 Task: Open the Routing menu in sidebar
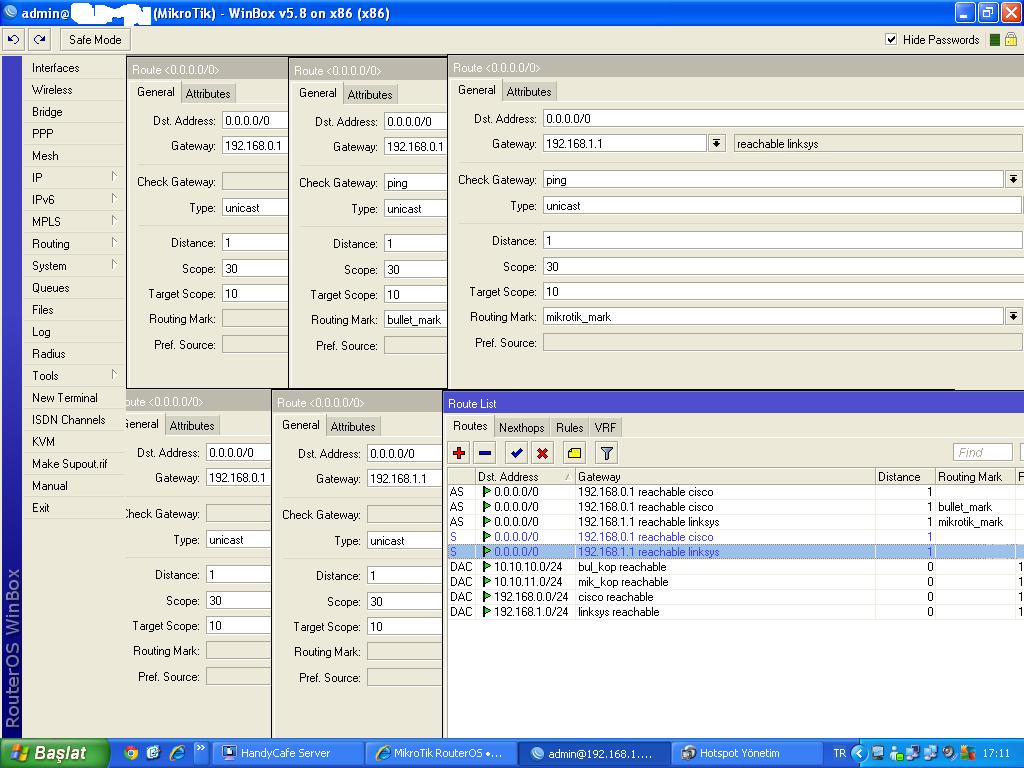[51, 244]
